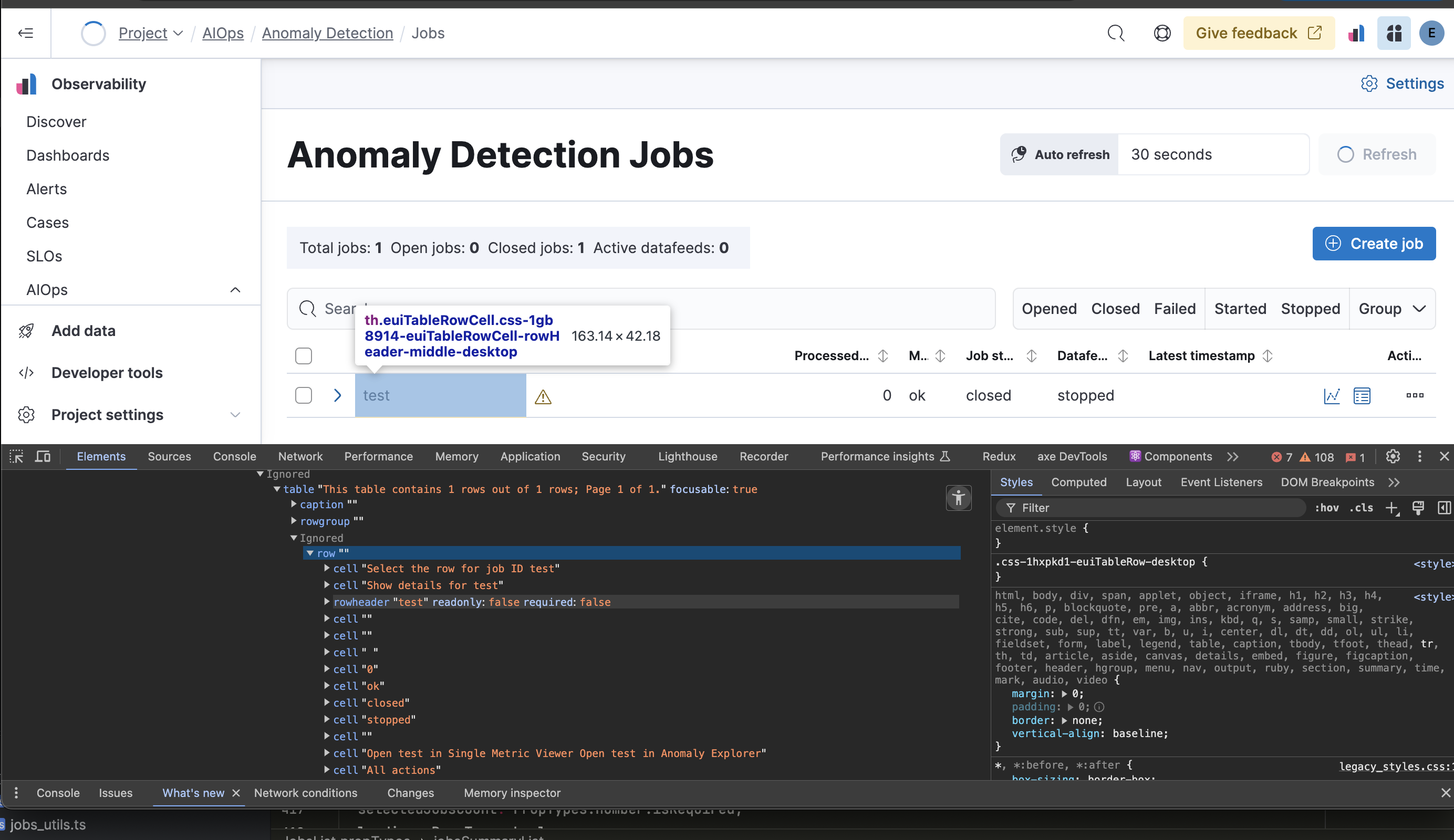Image resolution: width=1454 pixels, height=840 pixels.
Task: Click the Give feedback button
Action: coord(1259,33)
